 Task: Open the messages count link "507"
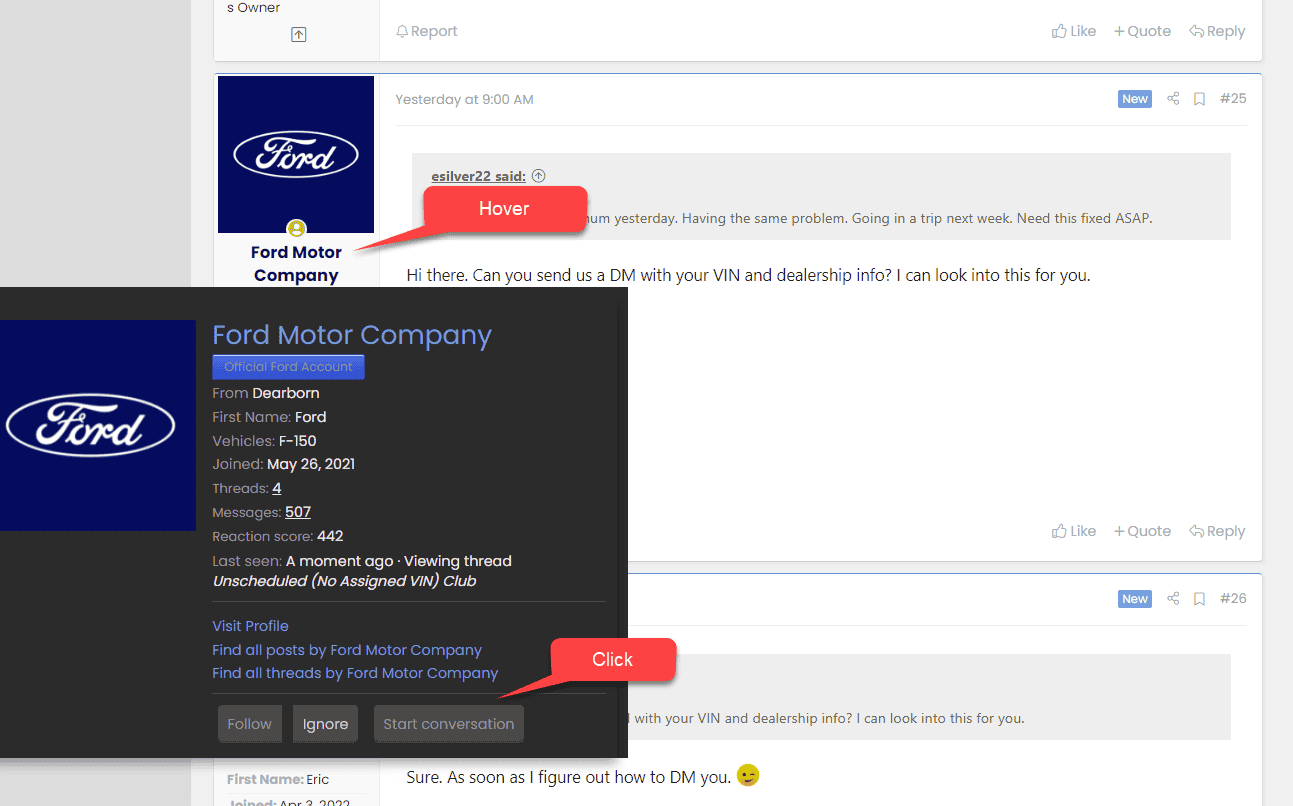(x=298, y=513)
